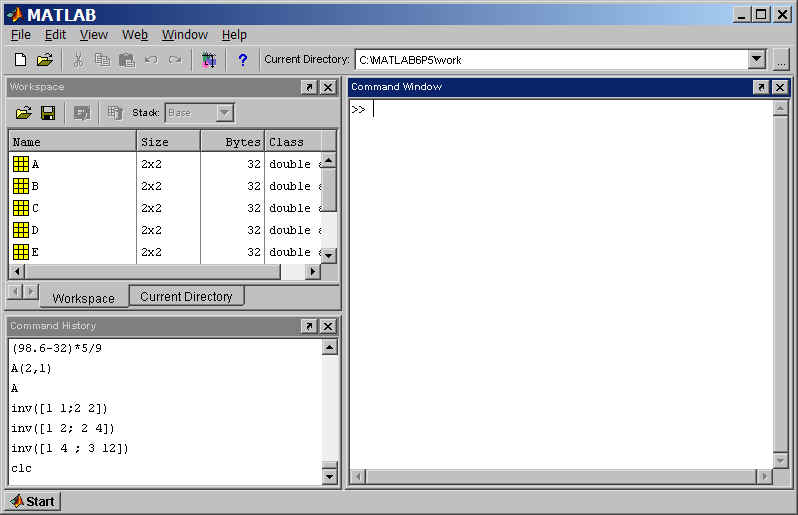Sort workspace by Name column header
798x515 pixels.
[x=73, y=141]
